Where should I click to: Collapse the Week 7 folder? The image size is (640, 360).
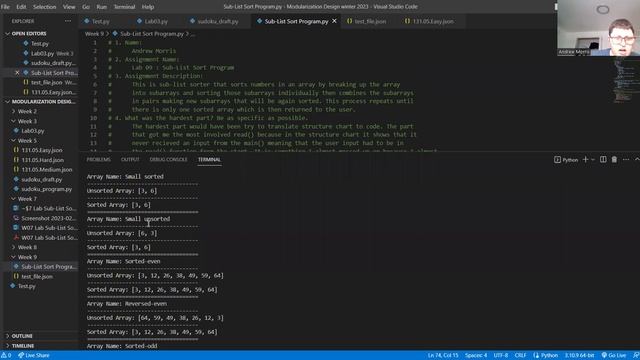[x=27, y=199]
